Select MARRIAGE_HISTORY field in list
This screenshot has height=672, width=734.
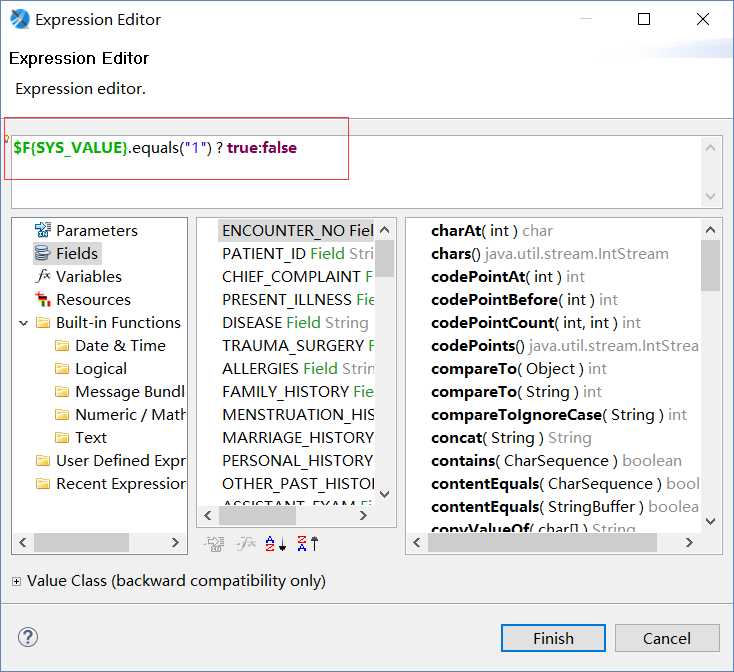tap(297, 438)
